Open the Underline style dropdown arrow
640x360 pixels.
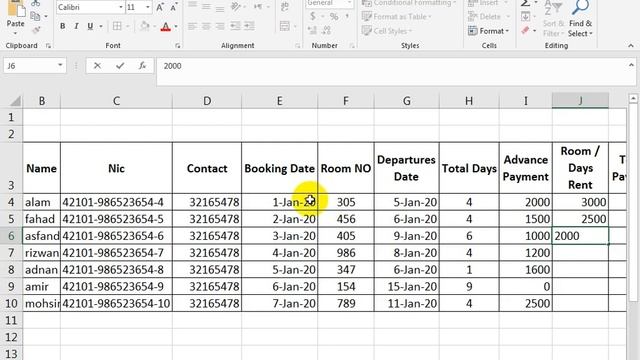[100, 27]
